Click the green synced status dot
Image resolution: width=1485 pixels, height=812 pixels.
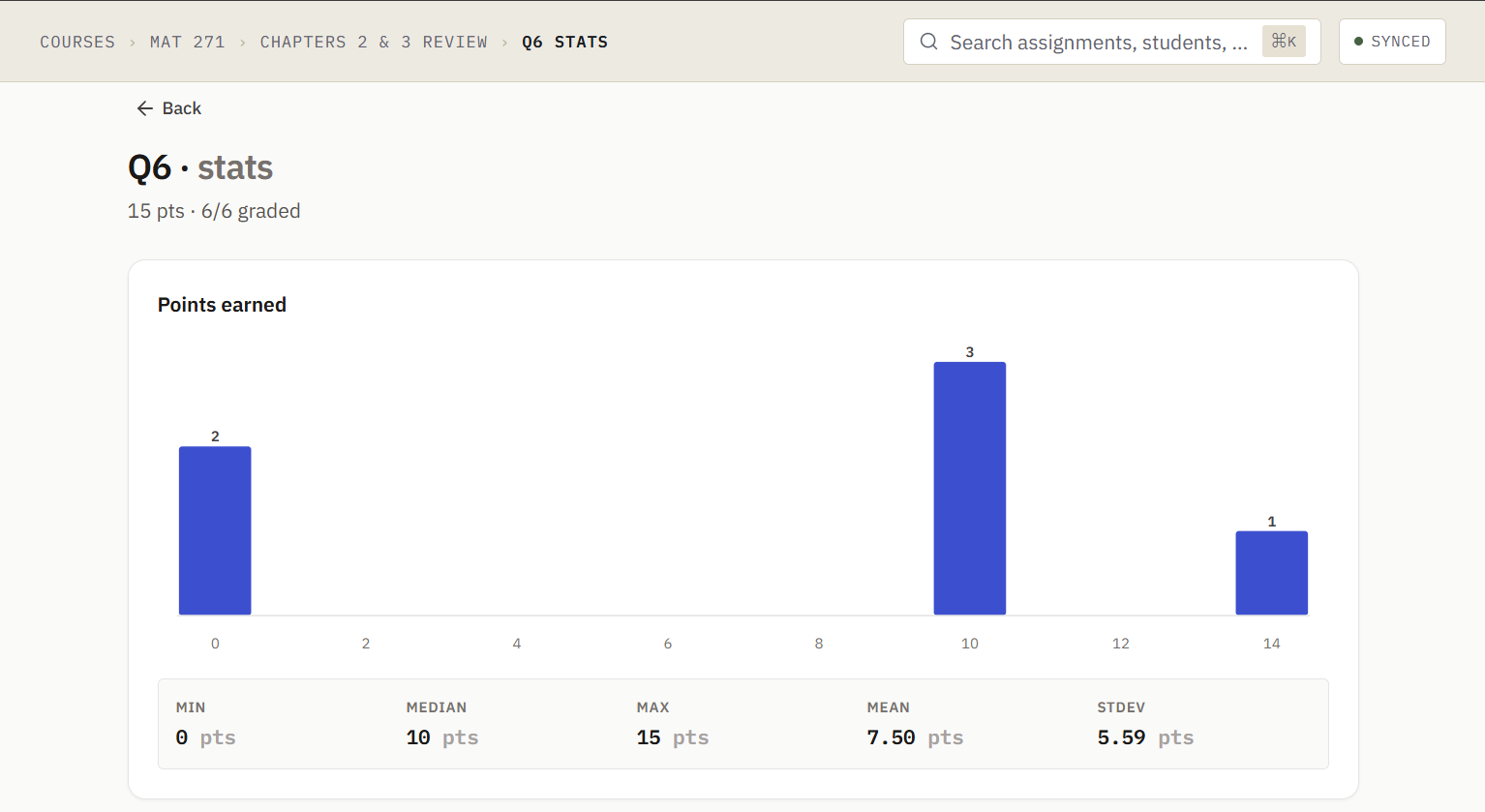[1358, 42]
